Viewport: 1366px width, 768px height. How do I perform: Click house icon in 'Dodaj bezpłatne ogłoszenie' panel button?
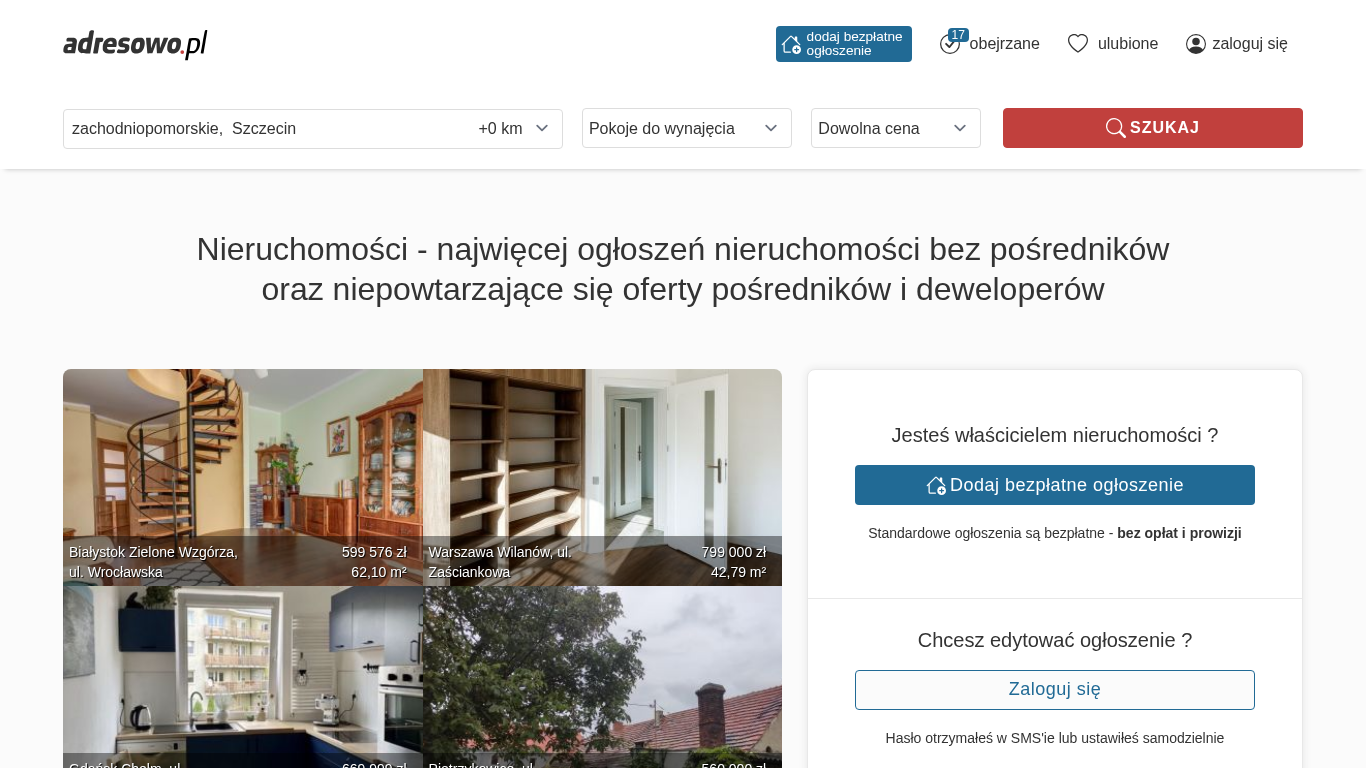click(x=936, y=485)
